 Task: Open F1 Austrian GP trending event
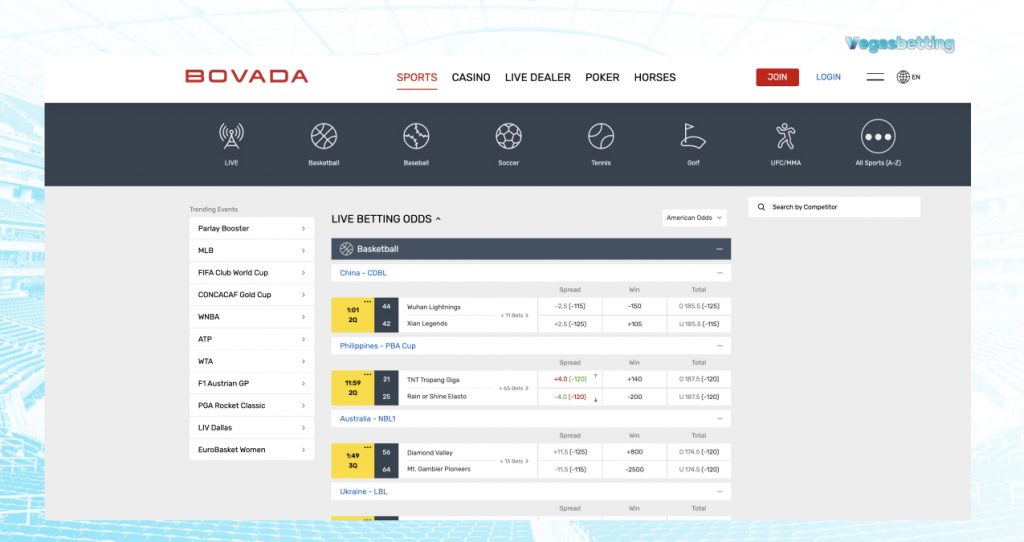pyautogui.click(x=251, y=383)
